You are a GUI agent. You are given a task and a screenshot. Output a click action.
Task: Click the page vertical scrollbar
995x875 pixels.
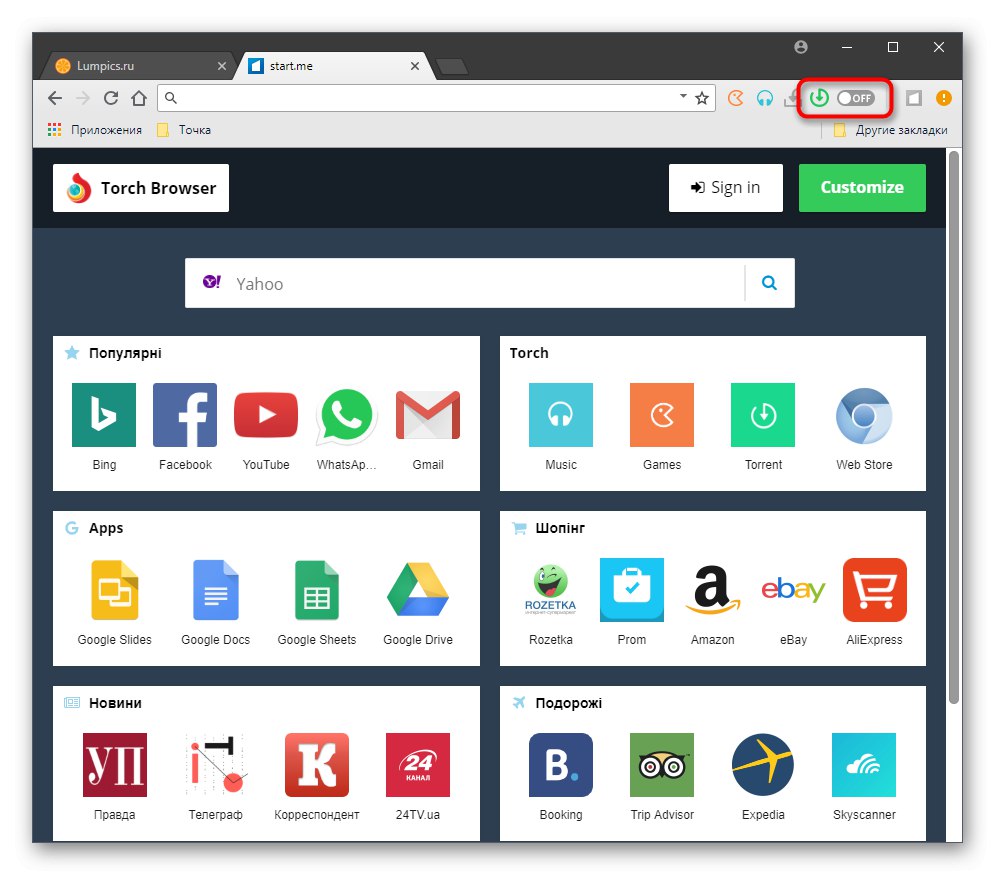point(954,426)
